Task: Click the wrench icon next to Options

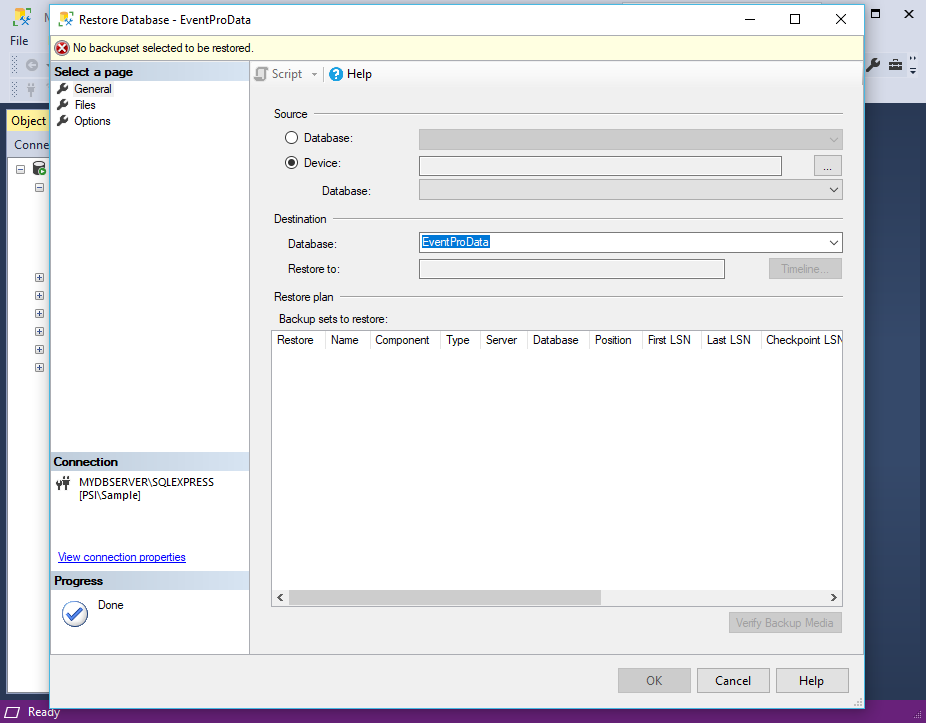Action: pos(63,120)
